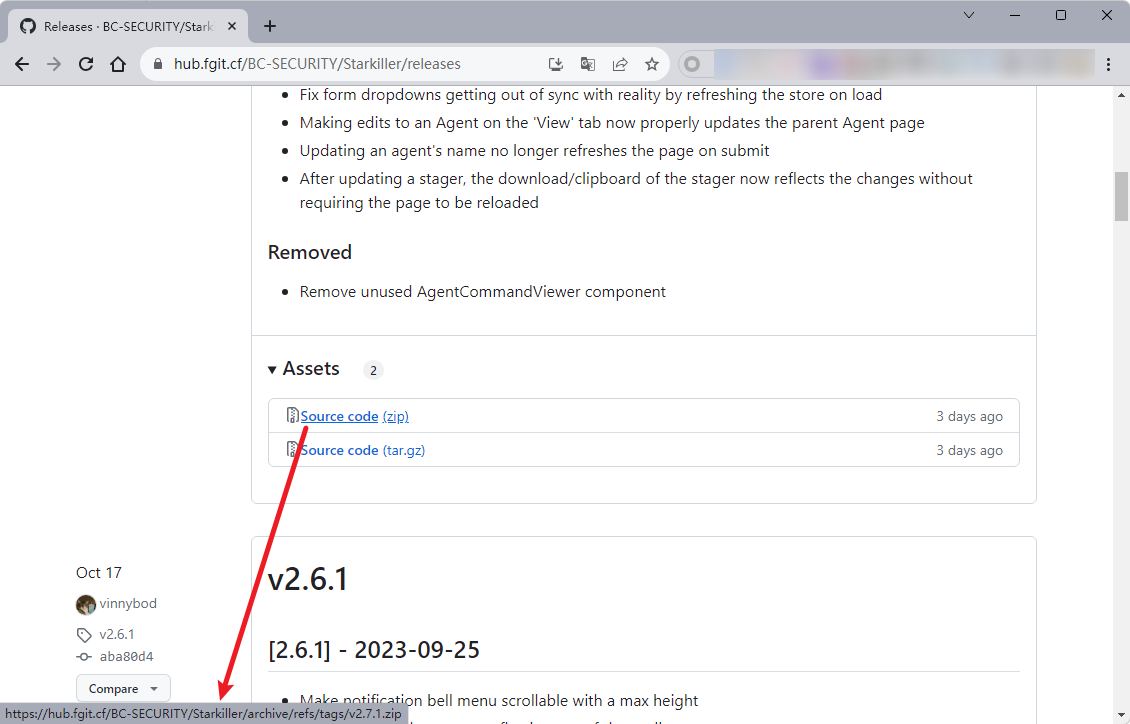Go to browser home page icon
Viewport: 1130px width, 724px height.
pyautogui.click(x=118, y=64)
